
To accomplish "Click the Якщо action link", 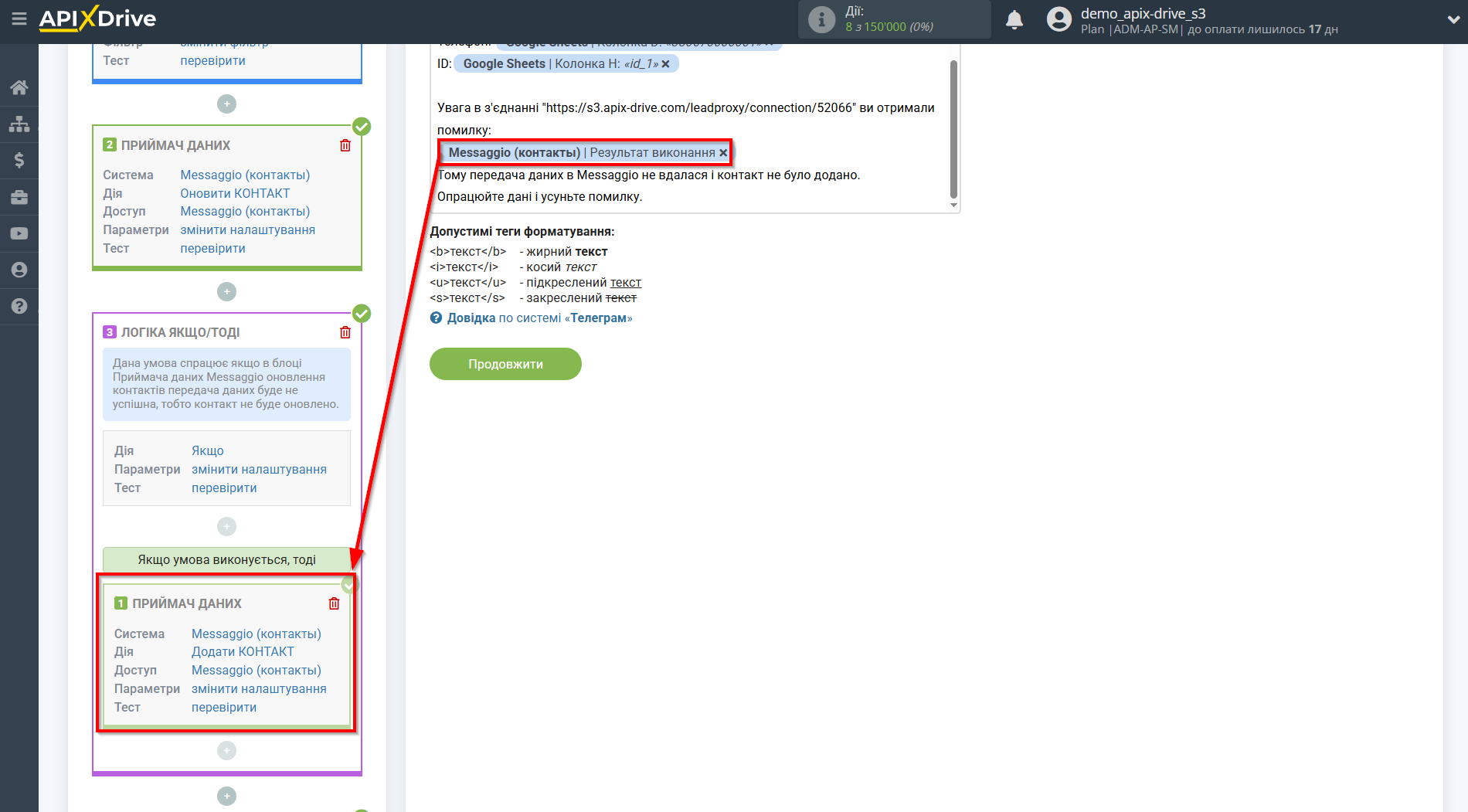I will tap(208, 451).
